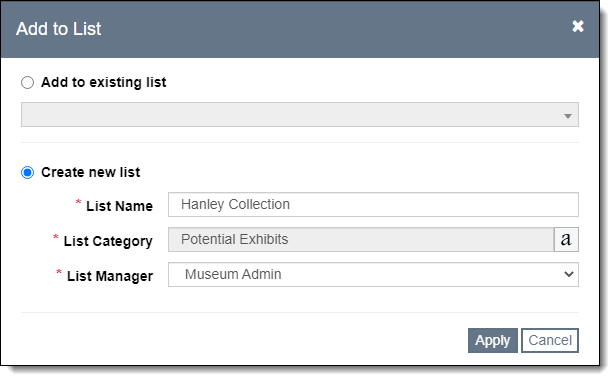The image size is (615, 381).
Task: Click the List Name field containing Hanley Collection
Action: point(373,204)
